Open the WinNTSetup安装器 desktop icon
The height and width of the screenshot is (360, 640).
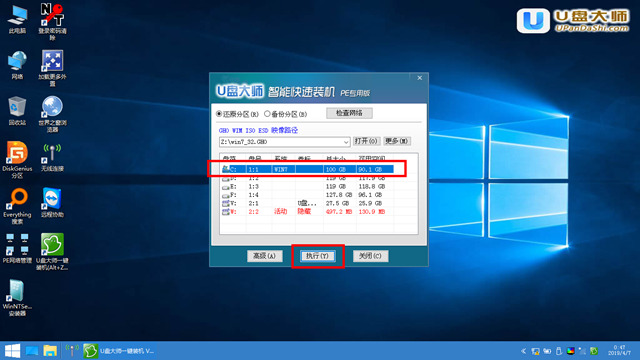tap(17, 298)
